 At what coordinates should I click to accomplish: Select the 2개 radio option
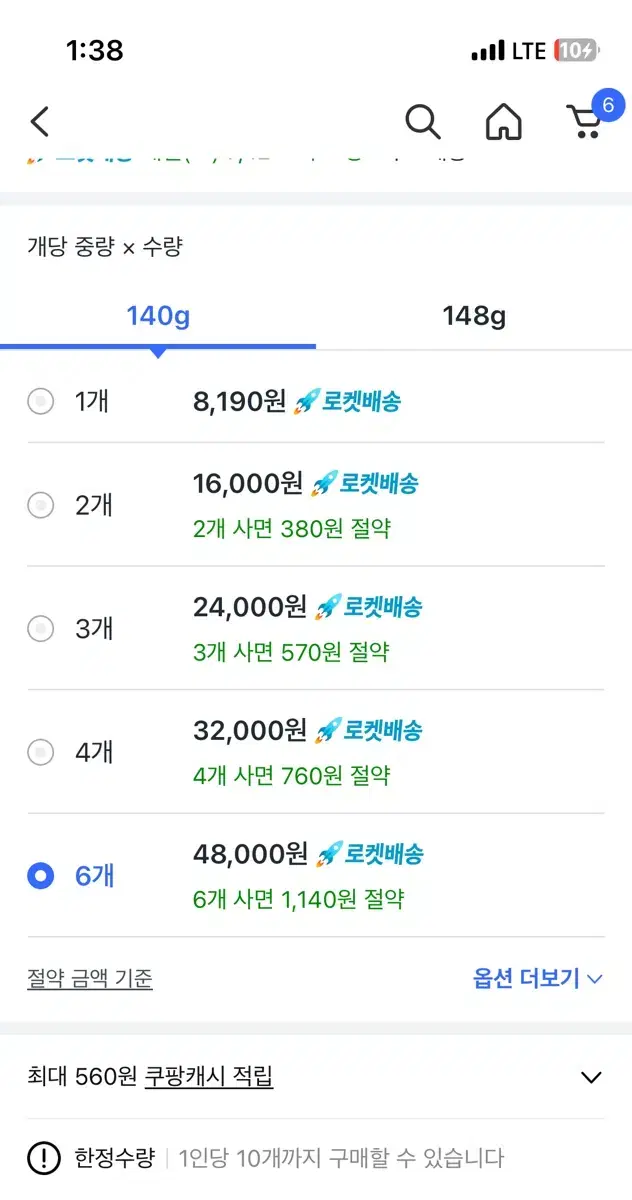click(40, 505)
